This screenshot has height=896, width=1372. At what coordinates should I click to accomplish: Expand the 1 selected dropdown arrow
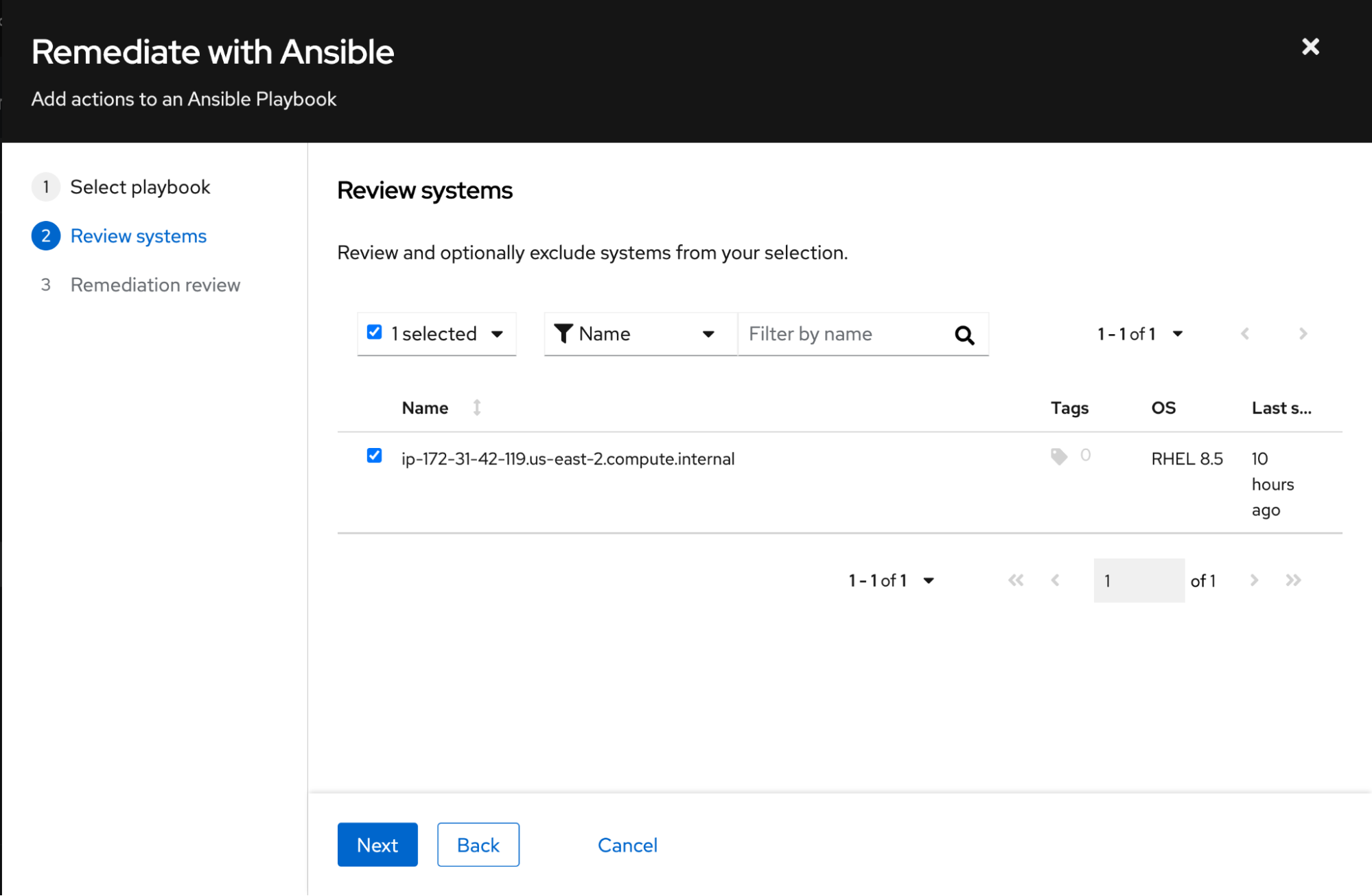(x=498, y=334)
